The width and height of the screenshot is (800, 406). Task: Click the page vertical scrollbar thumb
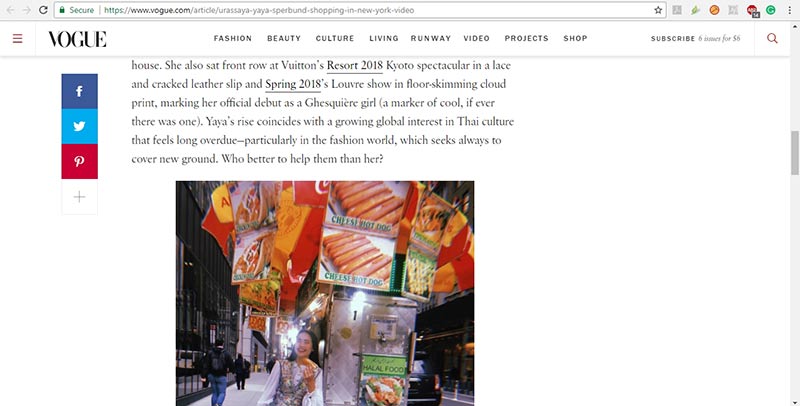[795, 153]
